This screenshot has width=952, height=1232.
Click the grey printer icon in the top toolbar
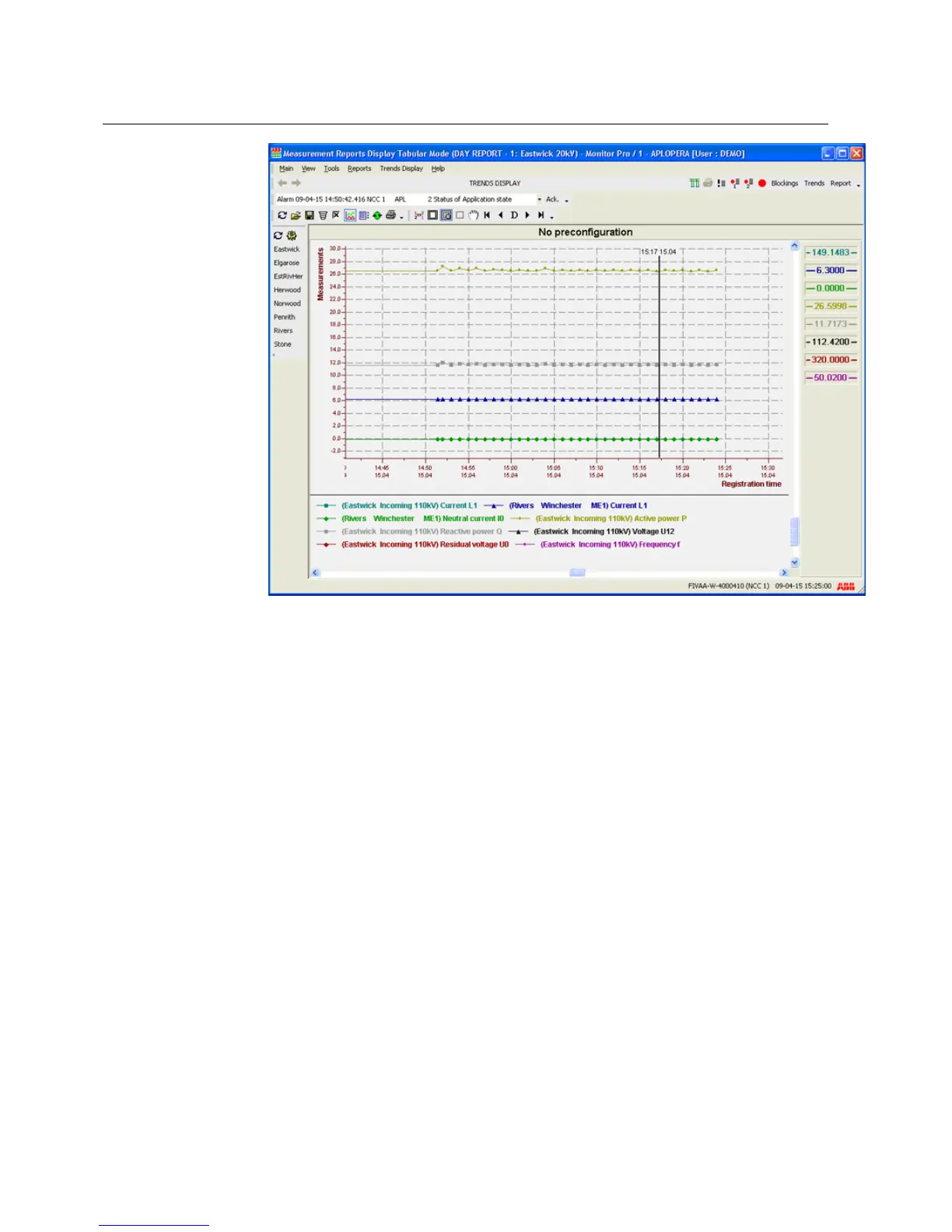708,184
